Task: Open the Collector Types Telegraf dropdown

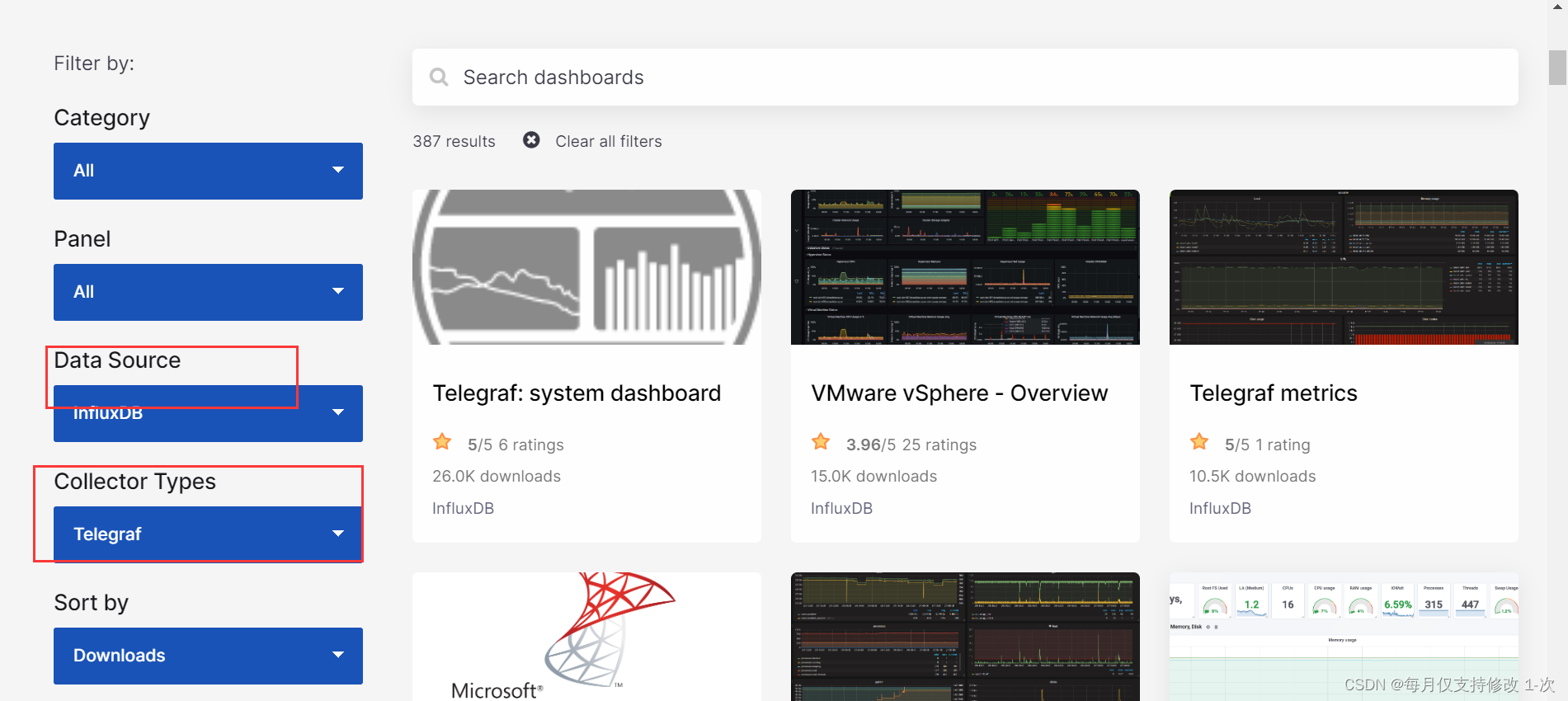Action: [208, 534]
